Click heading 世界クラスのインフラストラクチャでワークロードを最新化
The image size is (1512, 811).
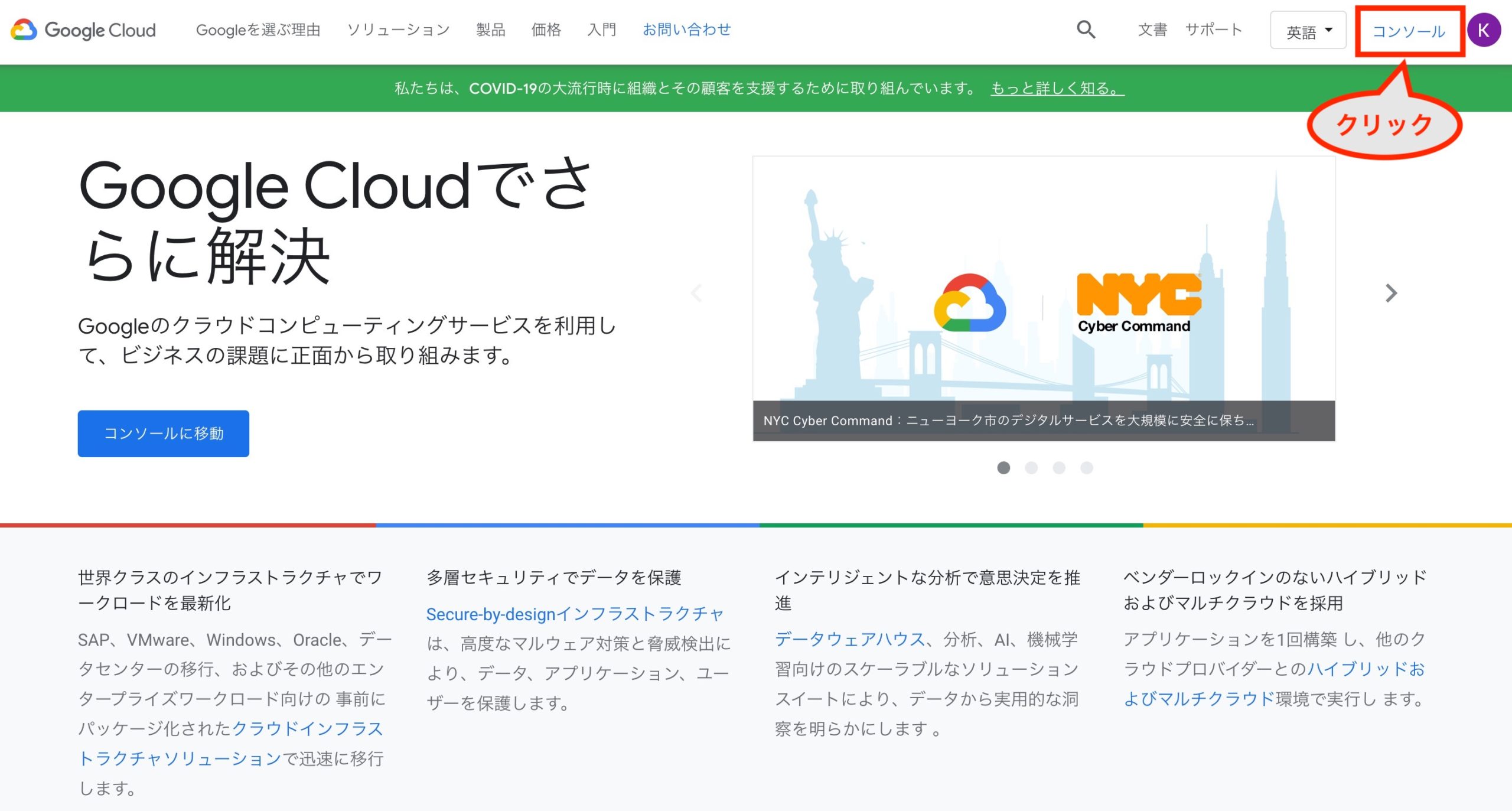[x=230, y=590]
